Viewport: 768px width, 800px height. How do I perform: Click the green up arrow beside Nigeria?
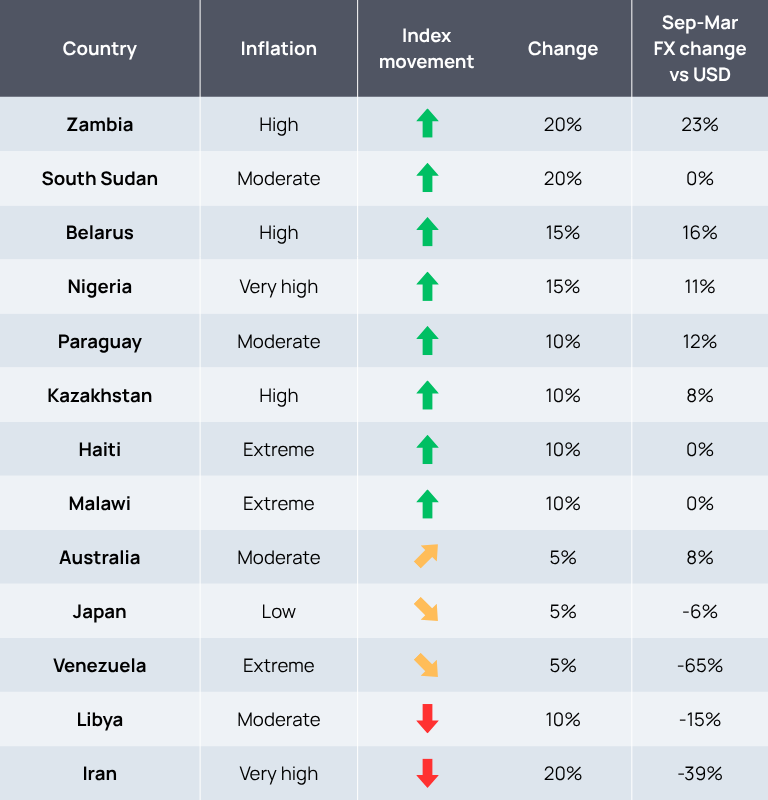pos(427,287)
